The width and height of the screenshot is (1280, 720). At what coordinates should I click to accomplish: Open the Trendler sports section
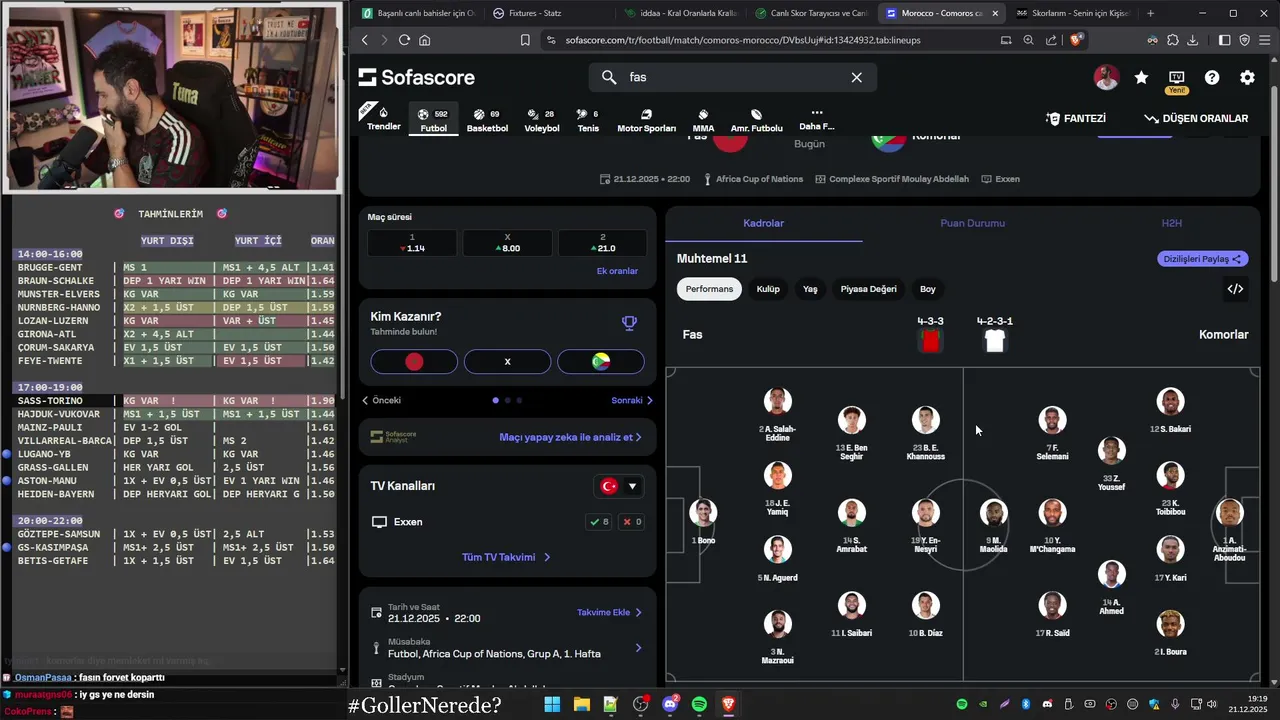tap(383, 118)
